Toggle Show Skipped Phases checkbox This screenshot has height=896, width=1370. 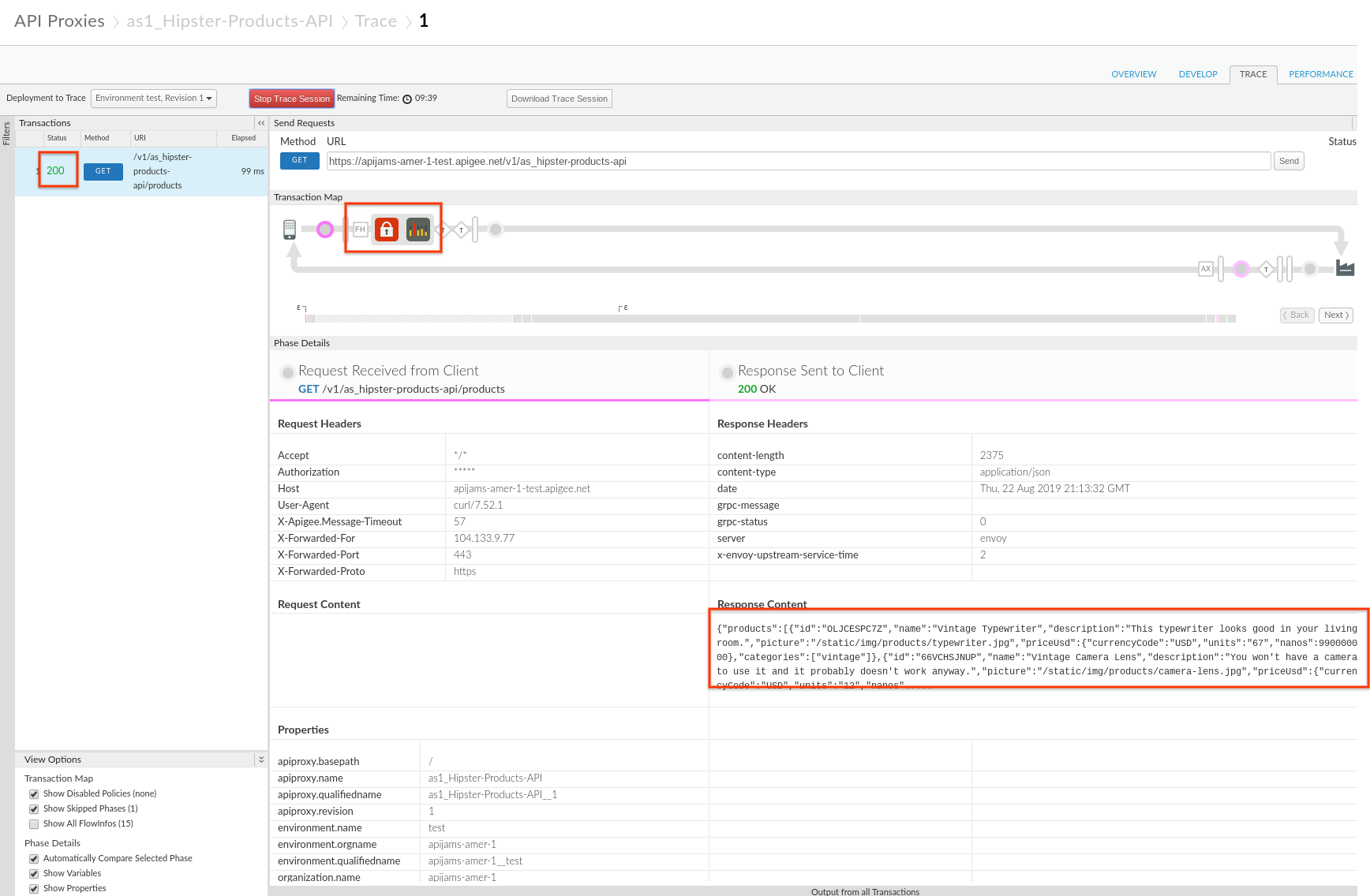(x=34, y=809)
